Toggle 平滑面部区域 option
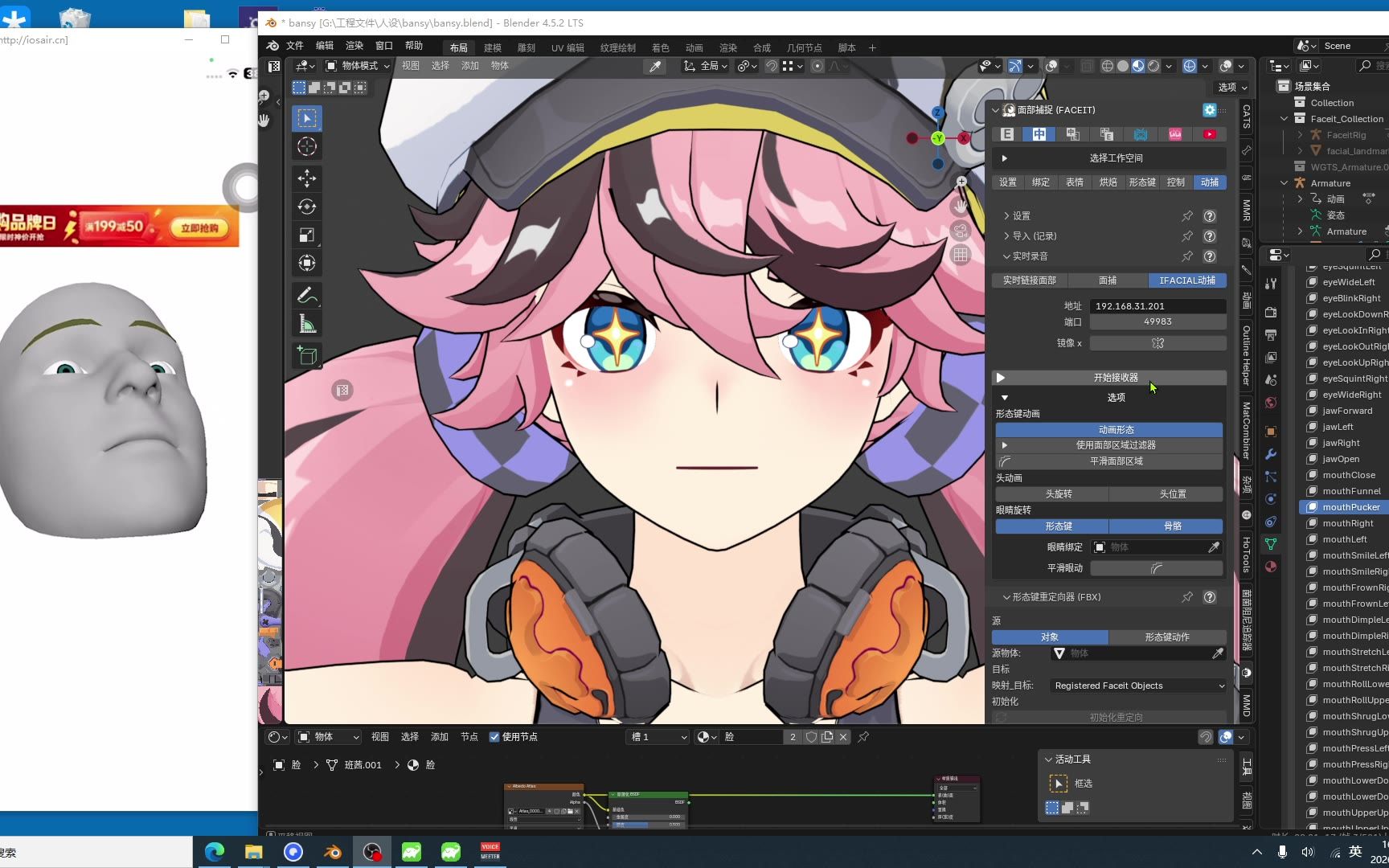The width and height of the screenshot is (1389, 868). point(1109,461)
